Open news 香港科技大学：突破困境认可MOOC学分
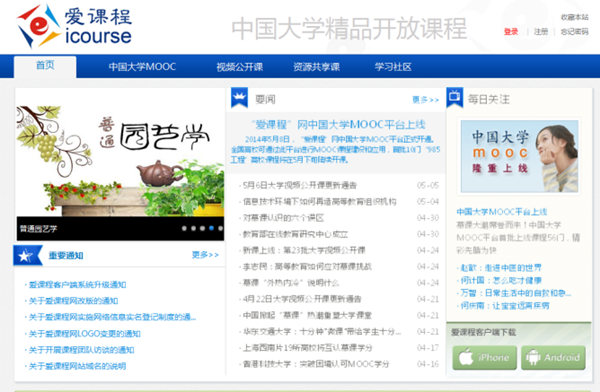This screenshot has height=392, width=600. [x=316, y=364]
